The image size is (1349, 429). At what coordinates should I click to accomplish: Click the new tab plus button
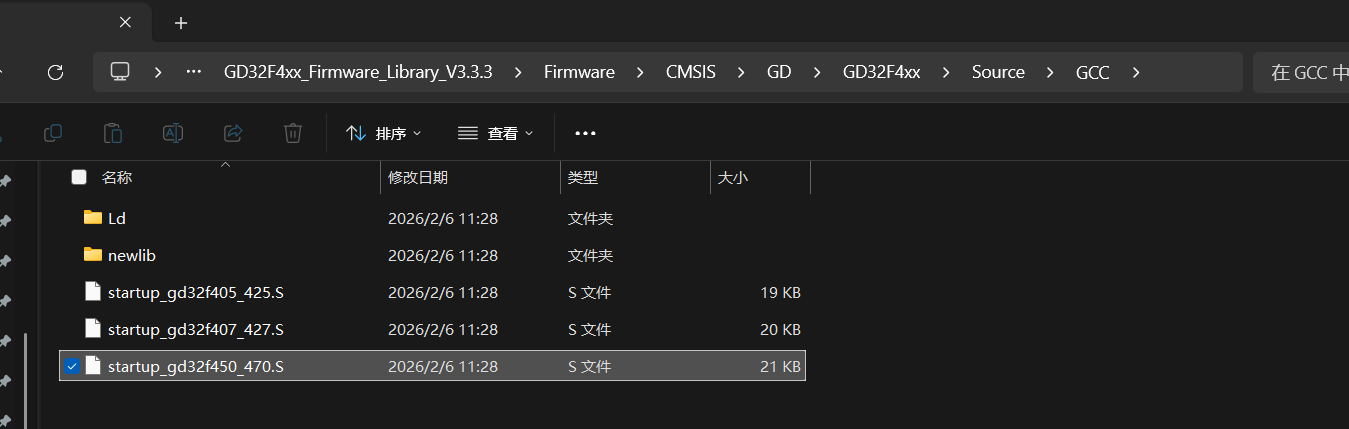point(181,23)
